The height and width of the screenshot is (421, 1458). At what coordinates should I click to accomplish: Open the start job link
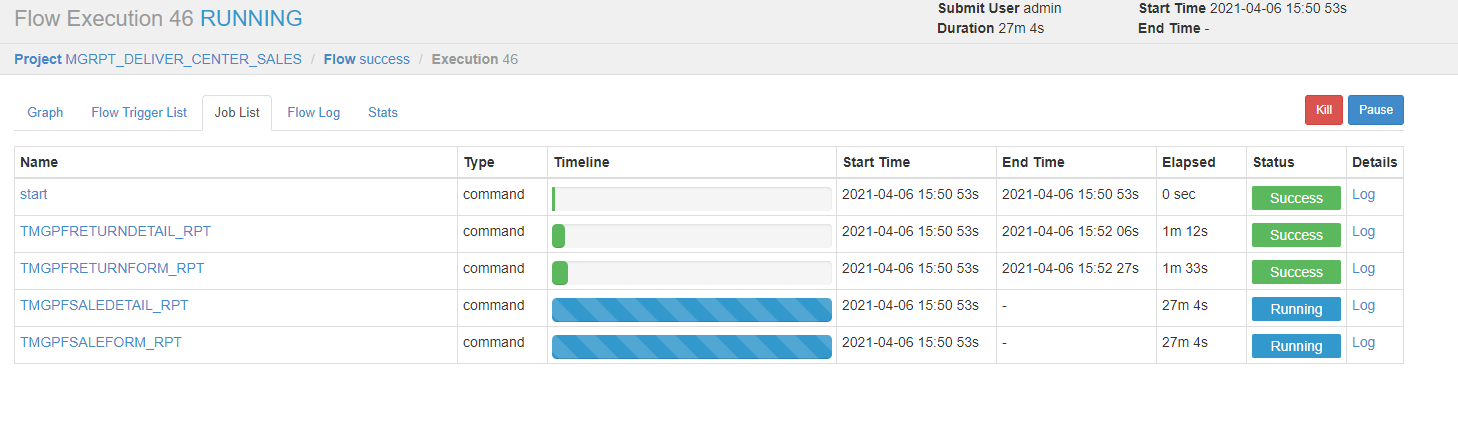tap(34, 194)
